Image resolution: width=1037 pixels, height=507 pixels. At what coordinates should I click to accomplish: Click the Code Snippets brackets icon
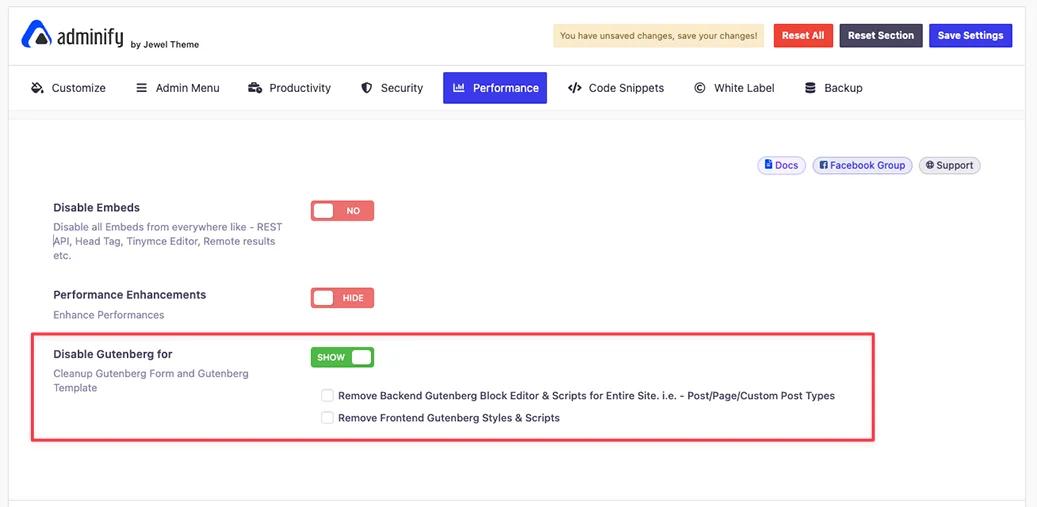click(575, 88)
